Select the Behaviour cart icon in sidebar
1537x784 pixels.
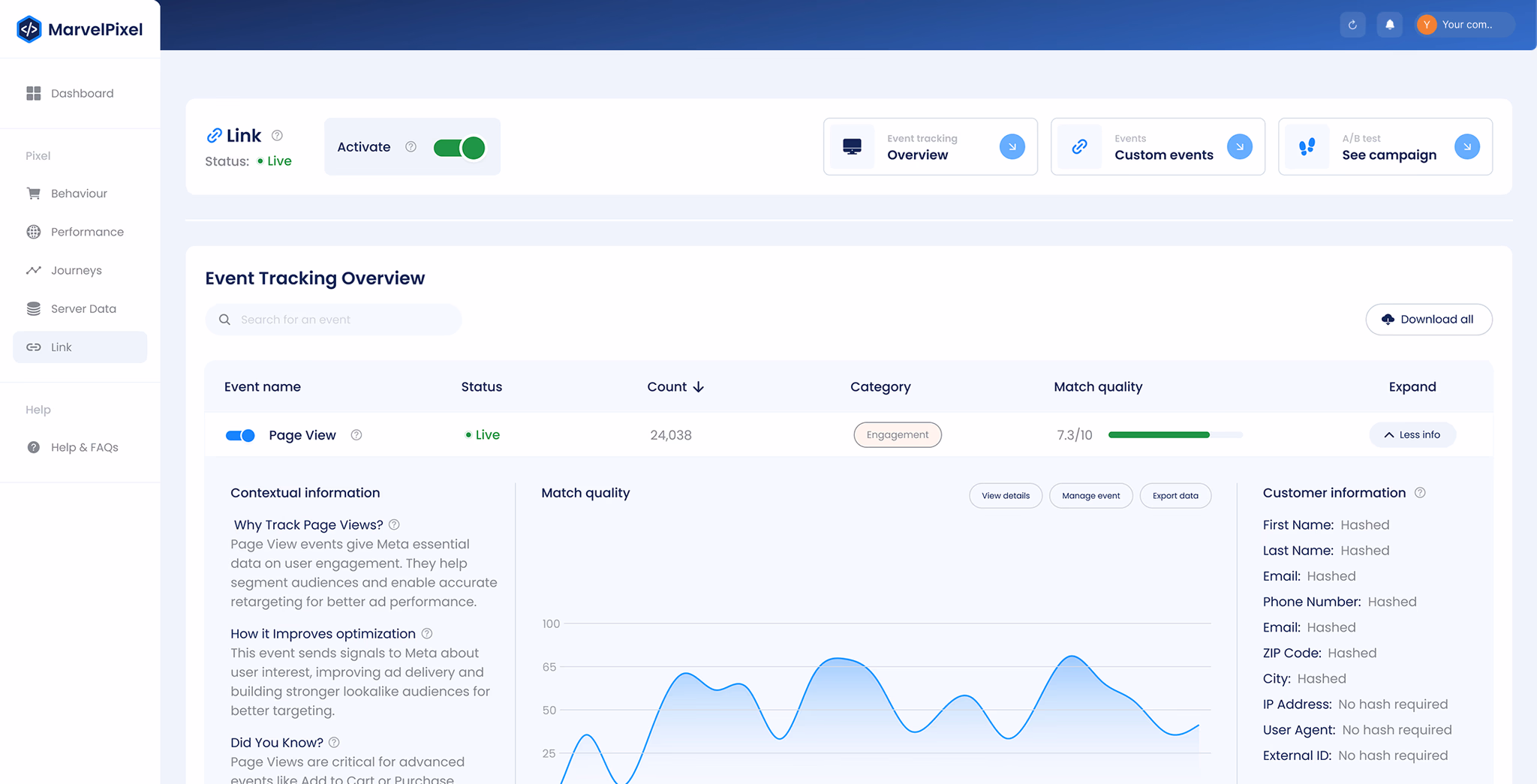click(33, 193)
